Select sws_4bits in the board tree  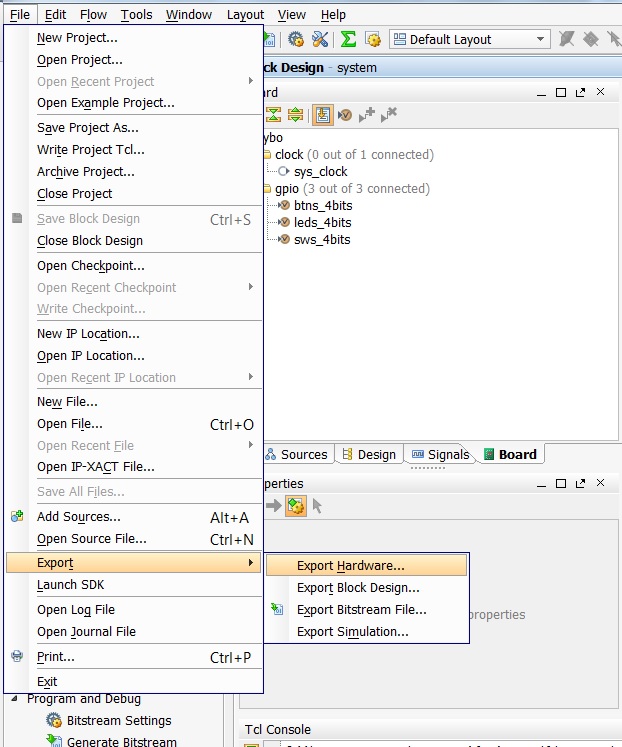tap(322, 240)
